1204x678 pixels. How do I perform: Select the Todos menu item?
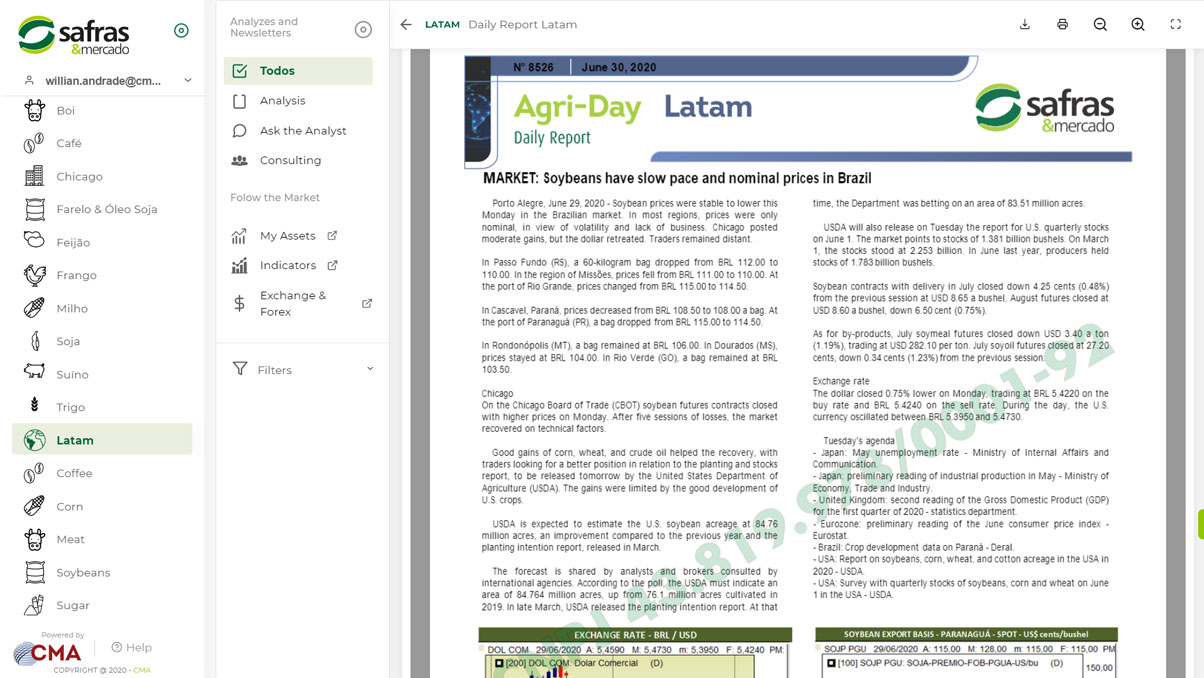click(x=298, y=71)
